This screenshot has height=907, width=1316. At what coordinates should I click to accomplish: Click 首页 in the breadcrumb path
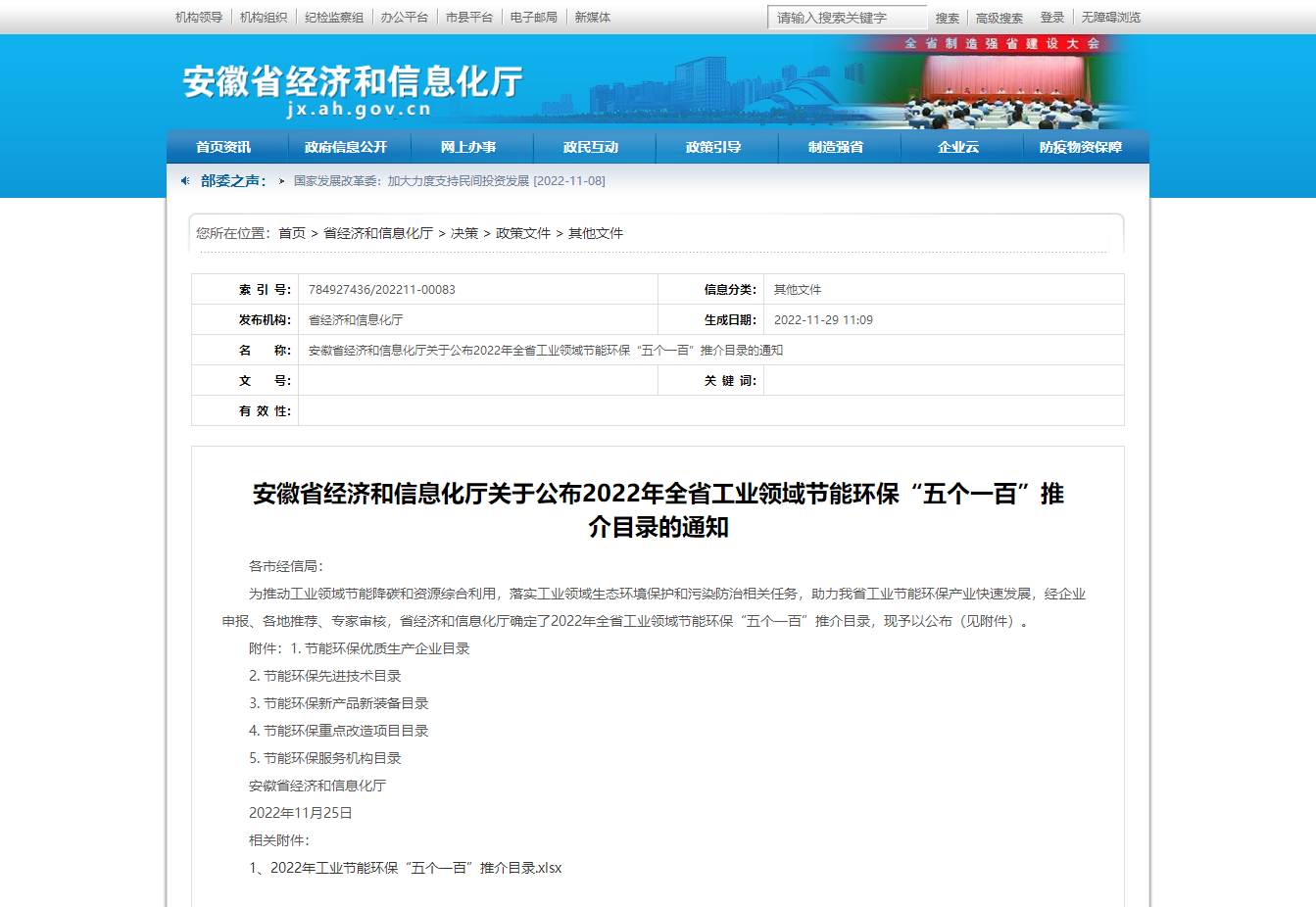(x=292, y=233)
